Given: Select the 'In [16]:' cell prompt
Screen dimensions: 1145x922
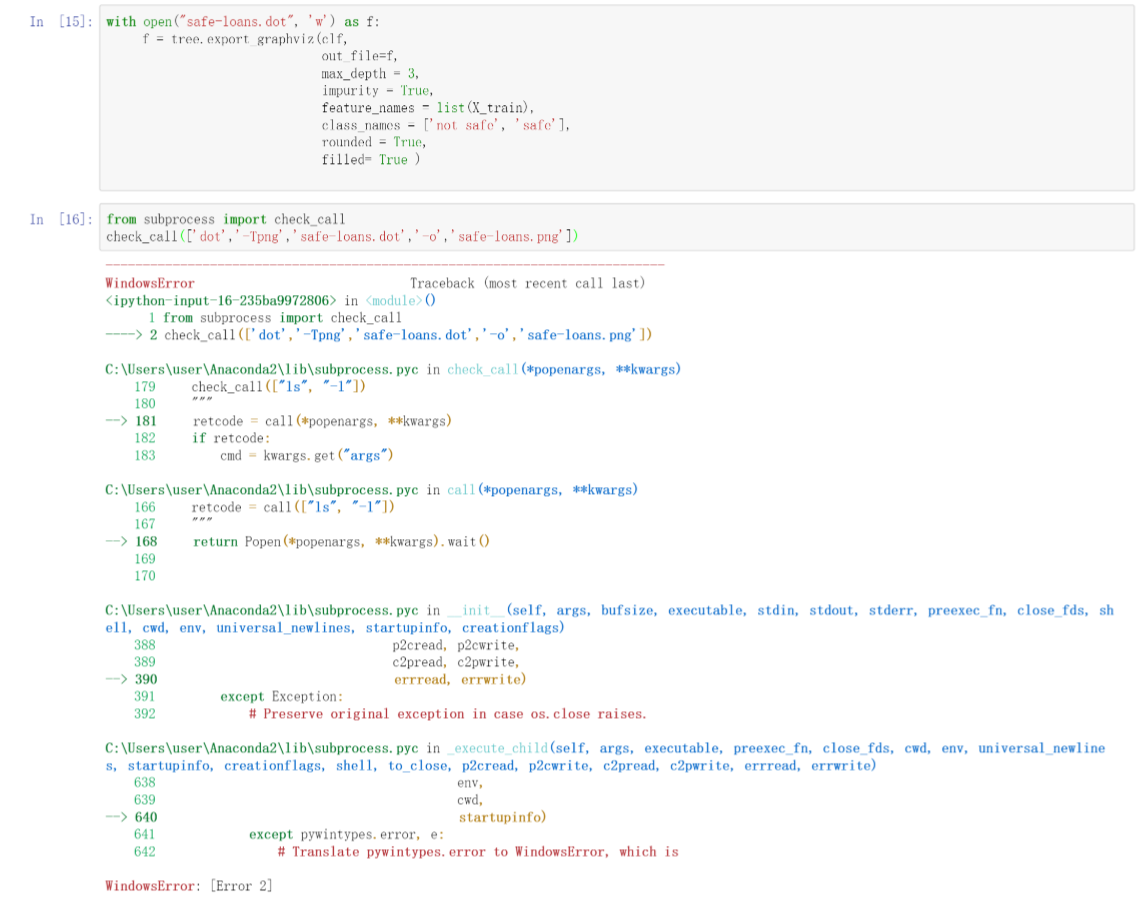Looking at the screenshot, I should tap(60, 219).
